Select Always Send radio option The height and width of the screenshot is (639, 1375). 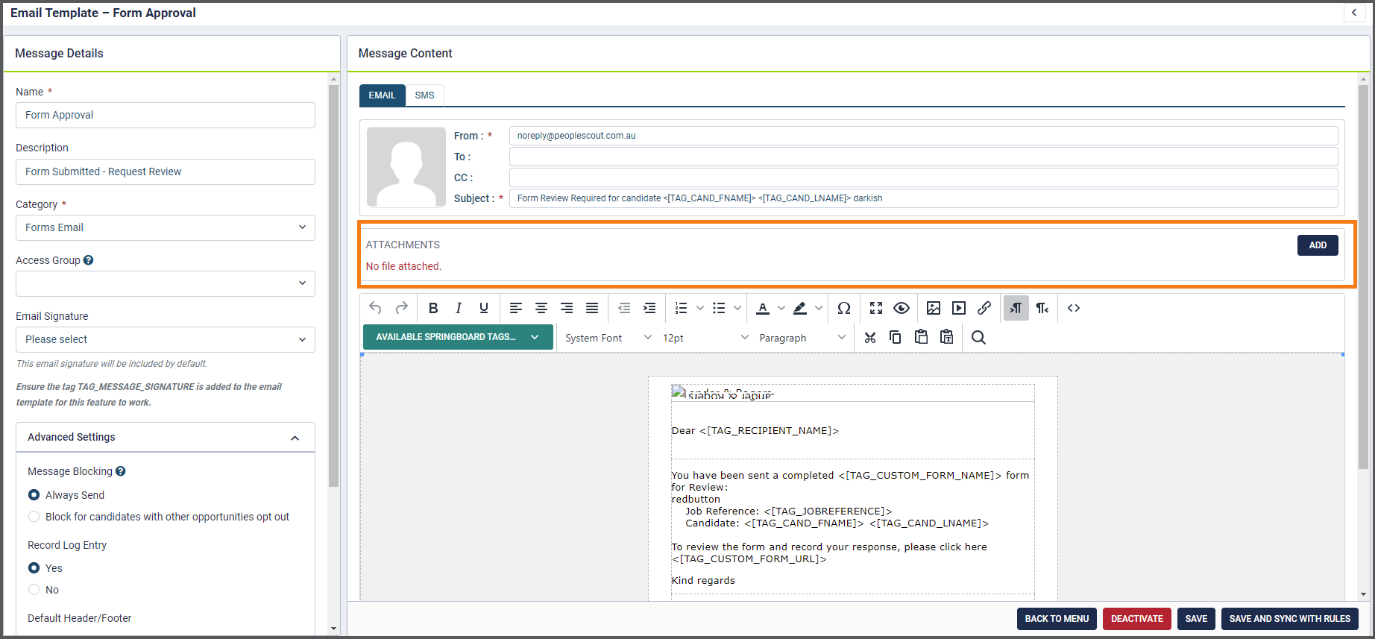pos(34,495)
